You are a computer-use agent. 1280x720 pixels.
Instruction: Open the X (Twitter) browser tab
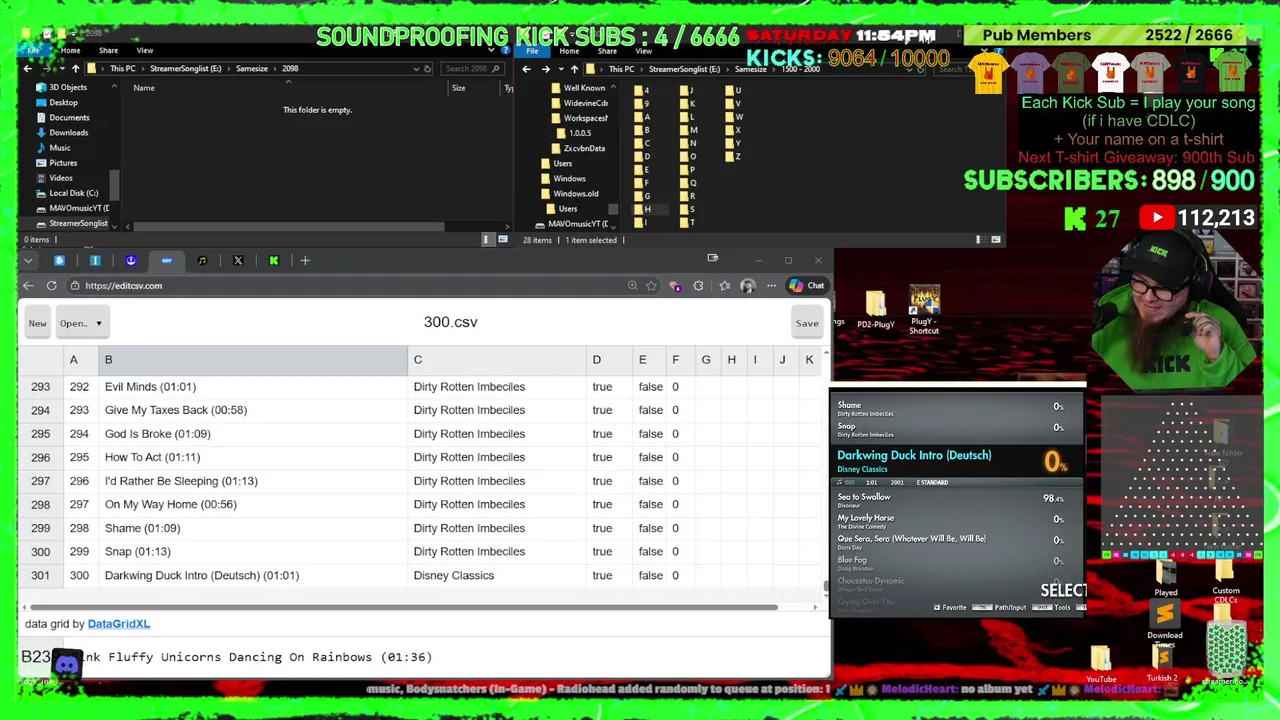click(238, 261)
